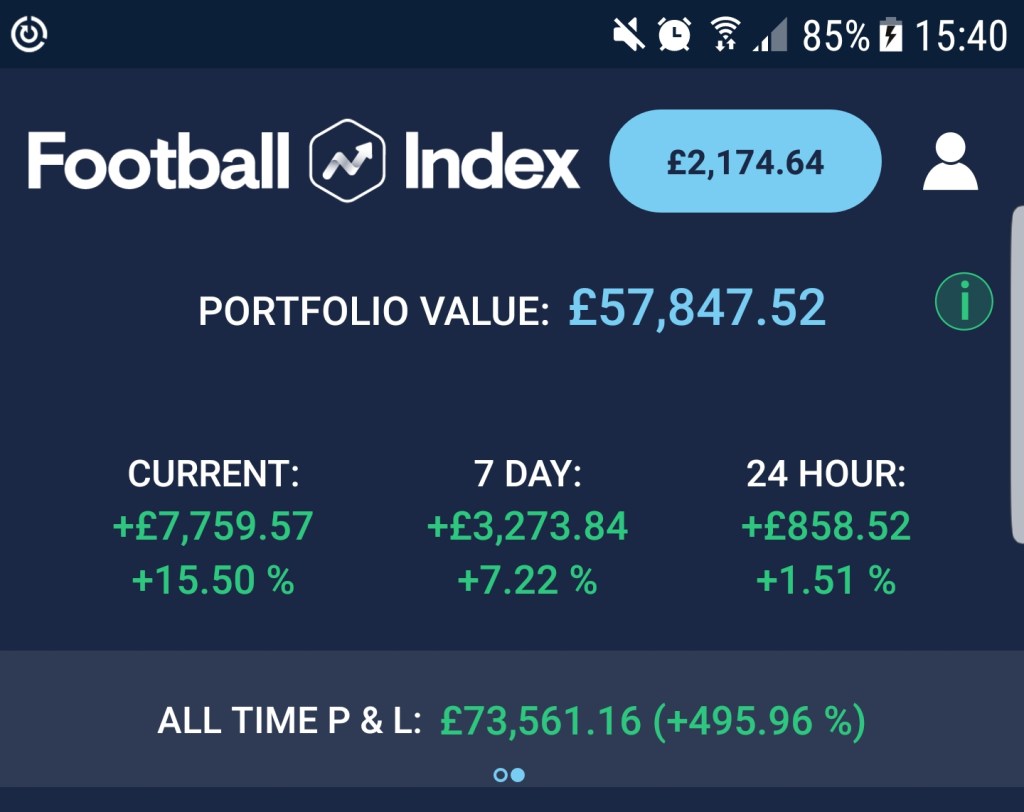This screenshot has height=812, width=1024.
Task: Tap the circular app icon in status bar
Action: [29, 35]
